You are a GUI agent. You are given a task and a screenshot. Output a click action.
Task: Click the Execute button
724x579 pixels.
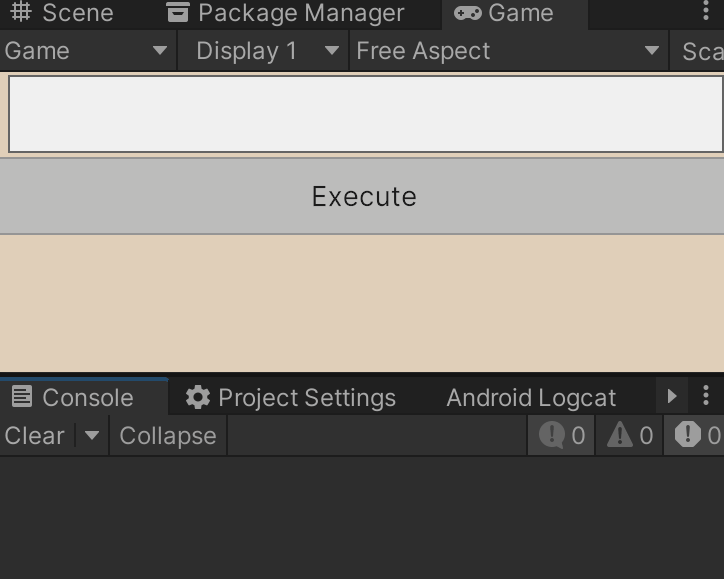click(x=363, y=196)
